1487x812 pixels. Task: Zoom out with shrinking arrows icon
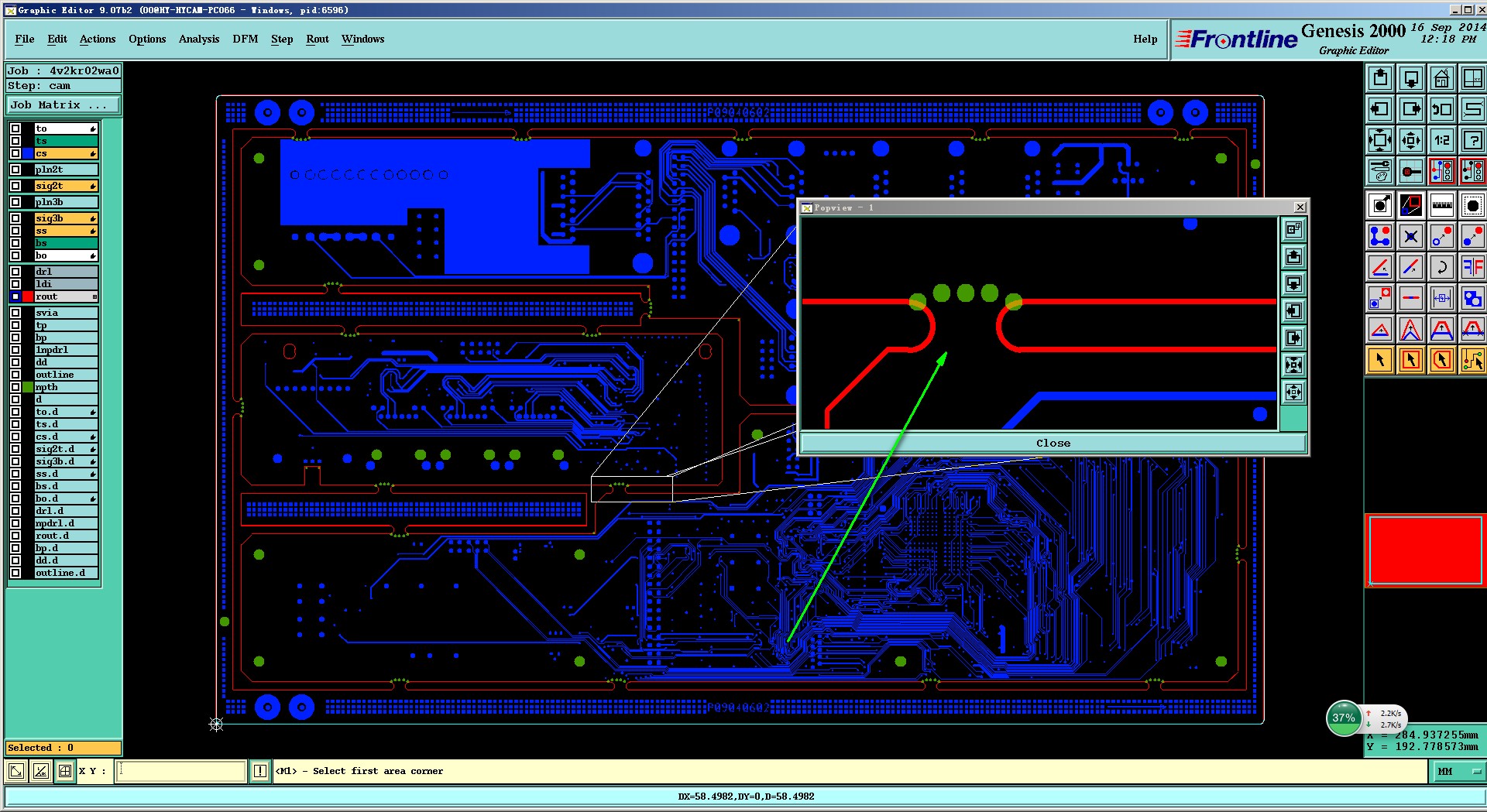pyautogui.click(x=1411, y=140)
